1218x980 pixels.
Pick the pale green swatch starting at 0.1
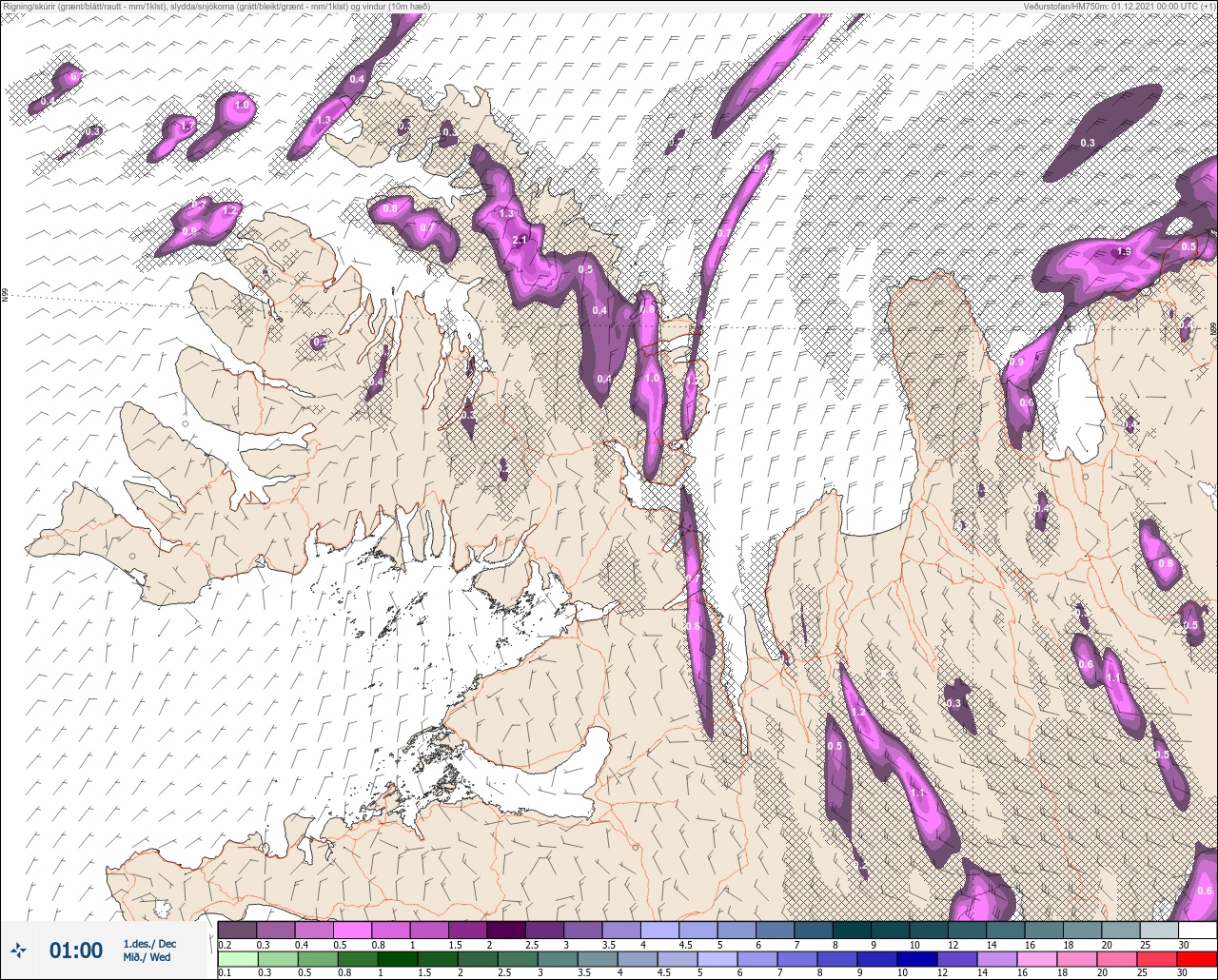point(238,958)
